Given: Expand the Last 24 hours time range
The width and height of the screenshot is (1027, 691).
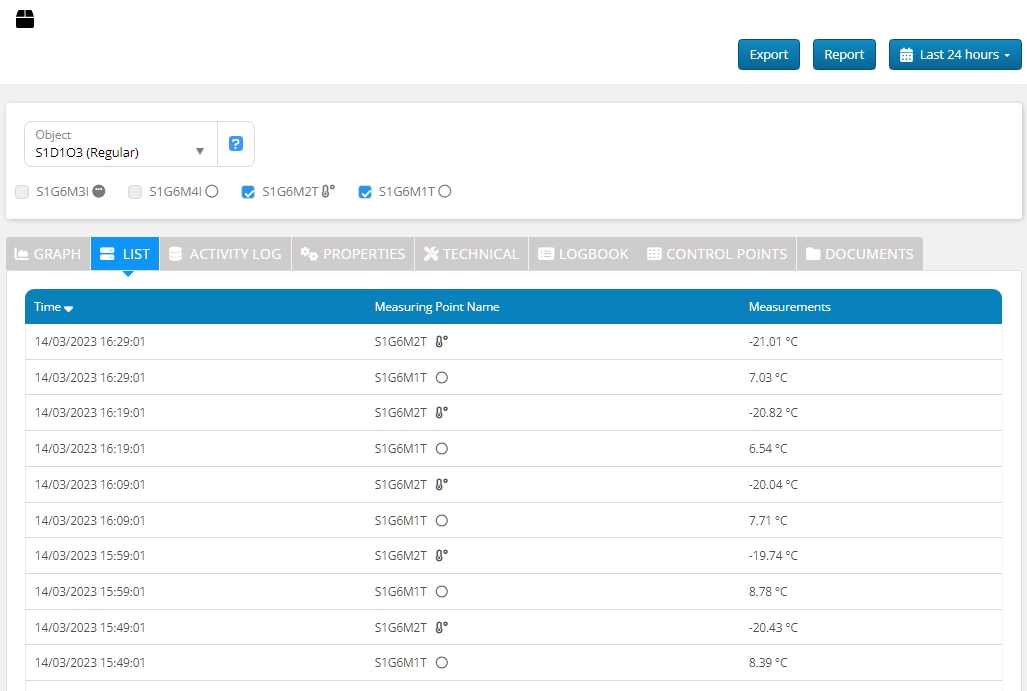Looking at the screenshot, I should click(954, 55).
